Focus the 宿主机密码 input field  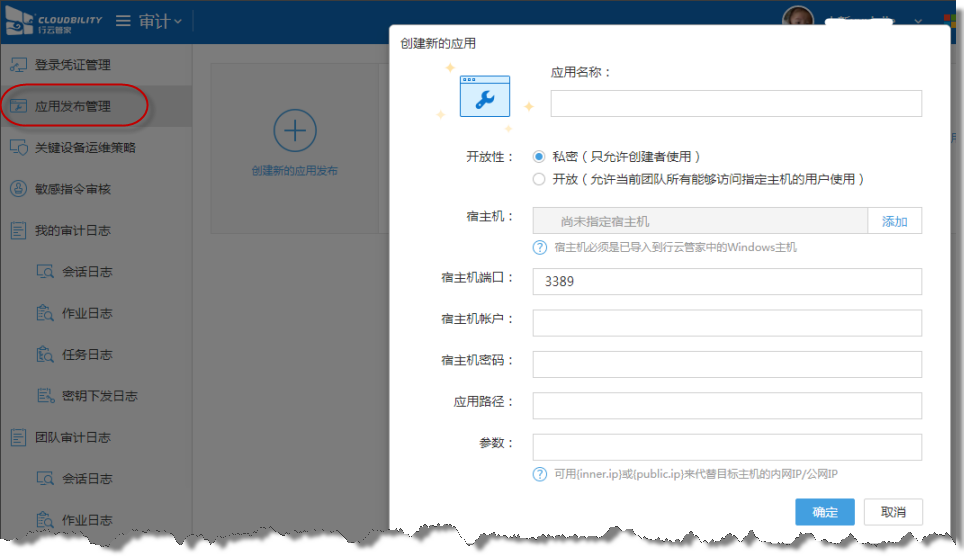[x=727, y=364]
